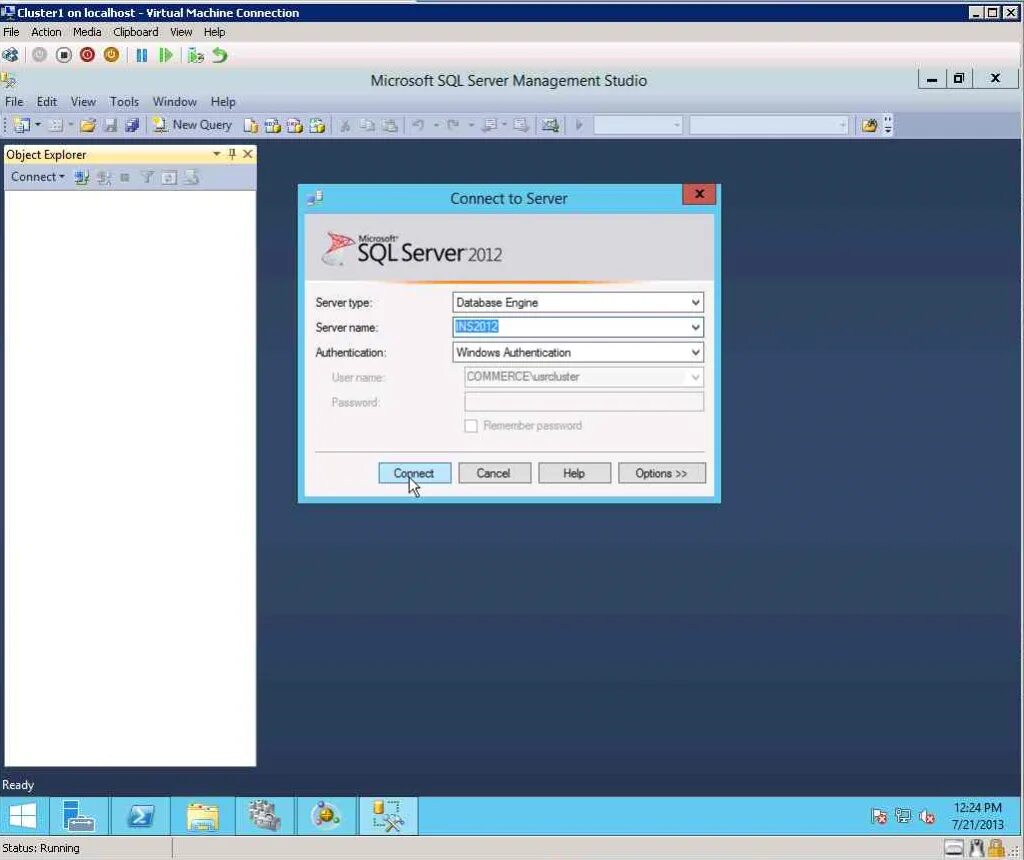This screenshot has height=860, width=1024.
Task: Open the SSMS View menu
Action: point(83,102)
